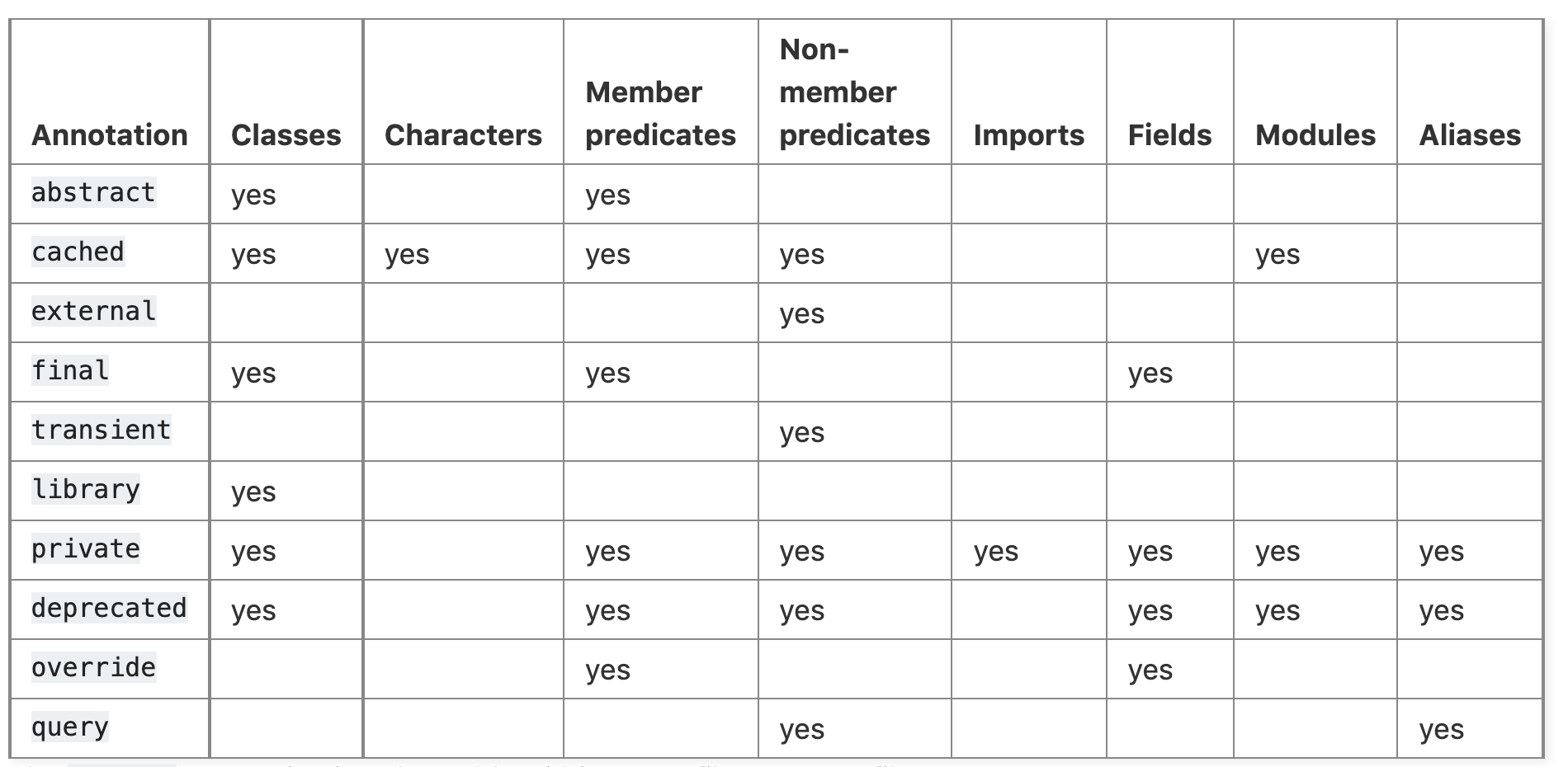
Task: Click the 'Classes' column header
Action: (x=286, y=134)
